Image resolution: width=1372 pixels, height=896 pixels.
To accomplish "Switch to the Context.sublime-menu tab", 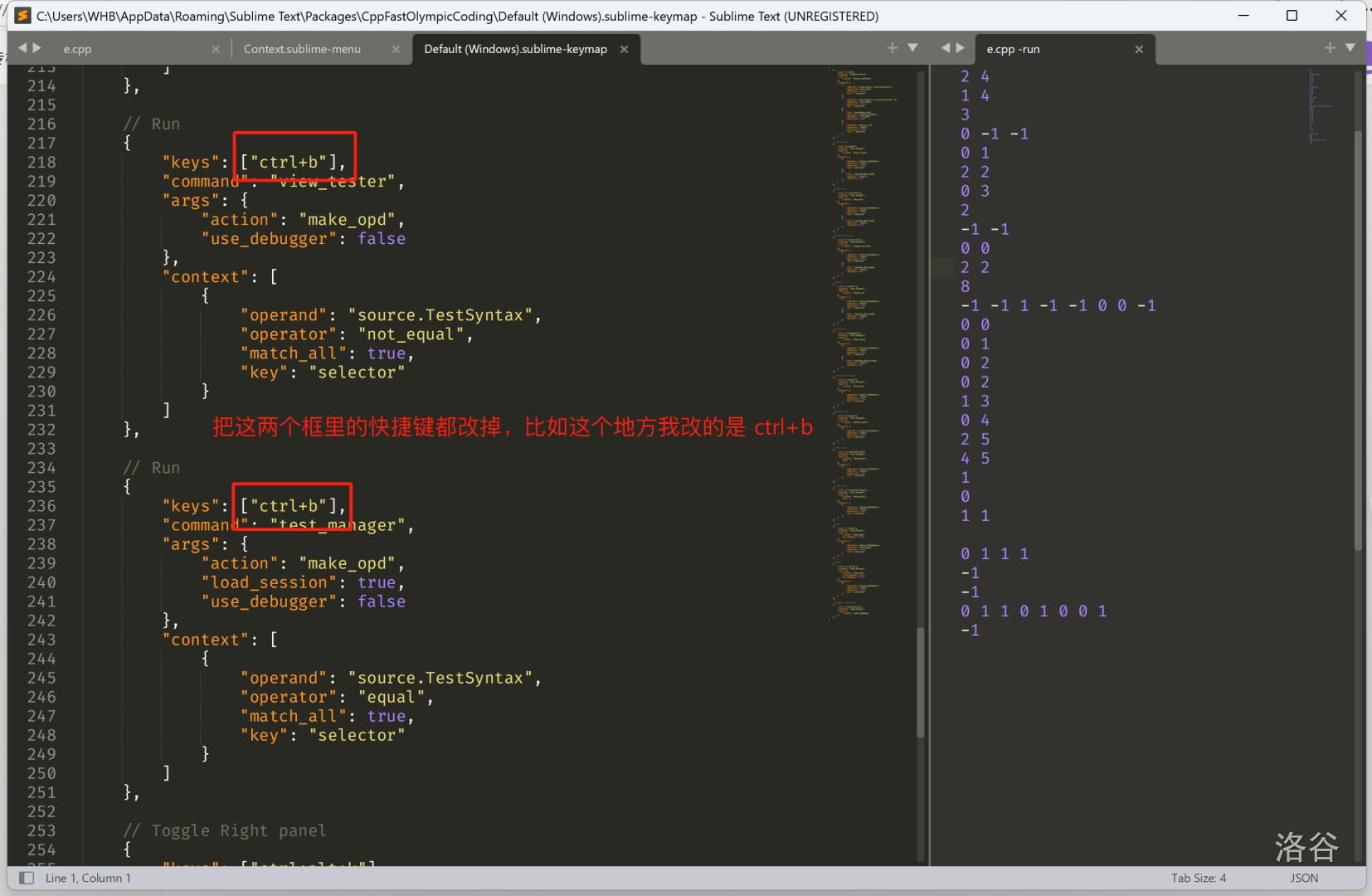I will (303, 48).
